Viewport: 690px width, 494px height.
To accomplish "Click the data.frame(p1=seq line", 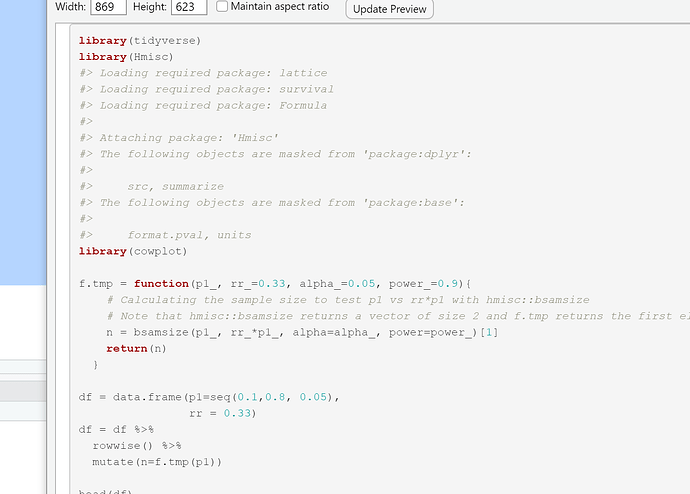I will (x=209, y=397).
